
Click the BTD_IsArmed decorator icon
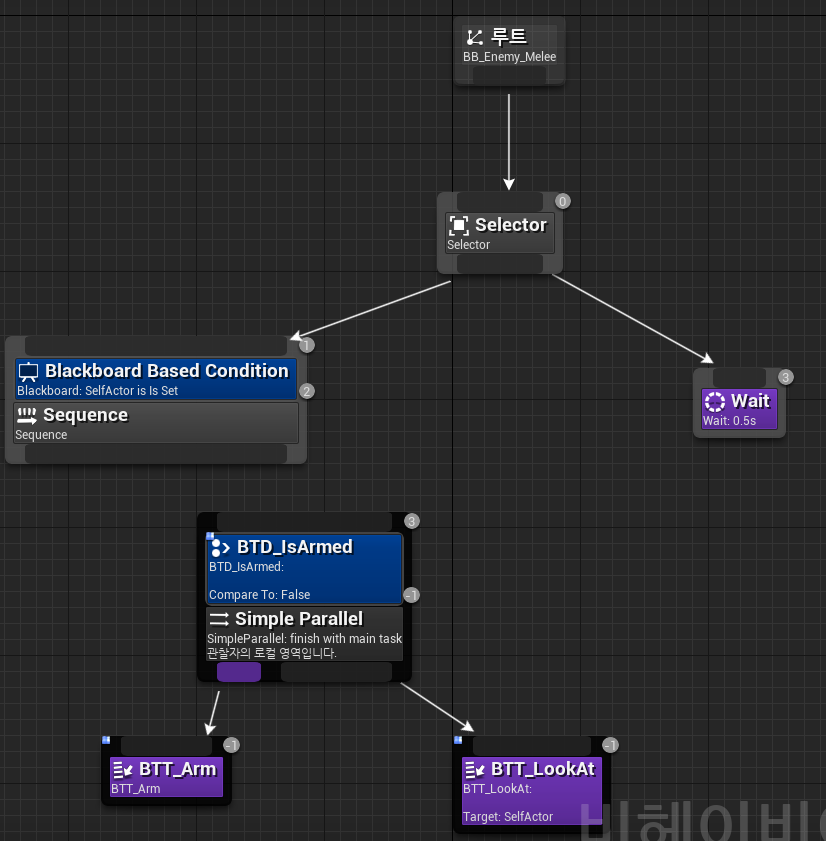click(220, 548)
